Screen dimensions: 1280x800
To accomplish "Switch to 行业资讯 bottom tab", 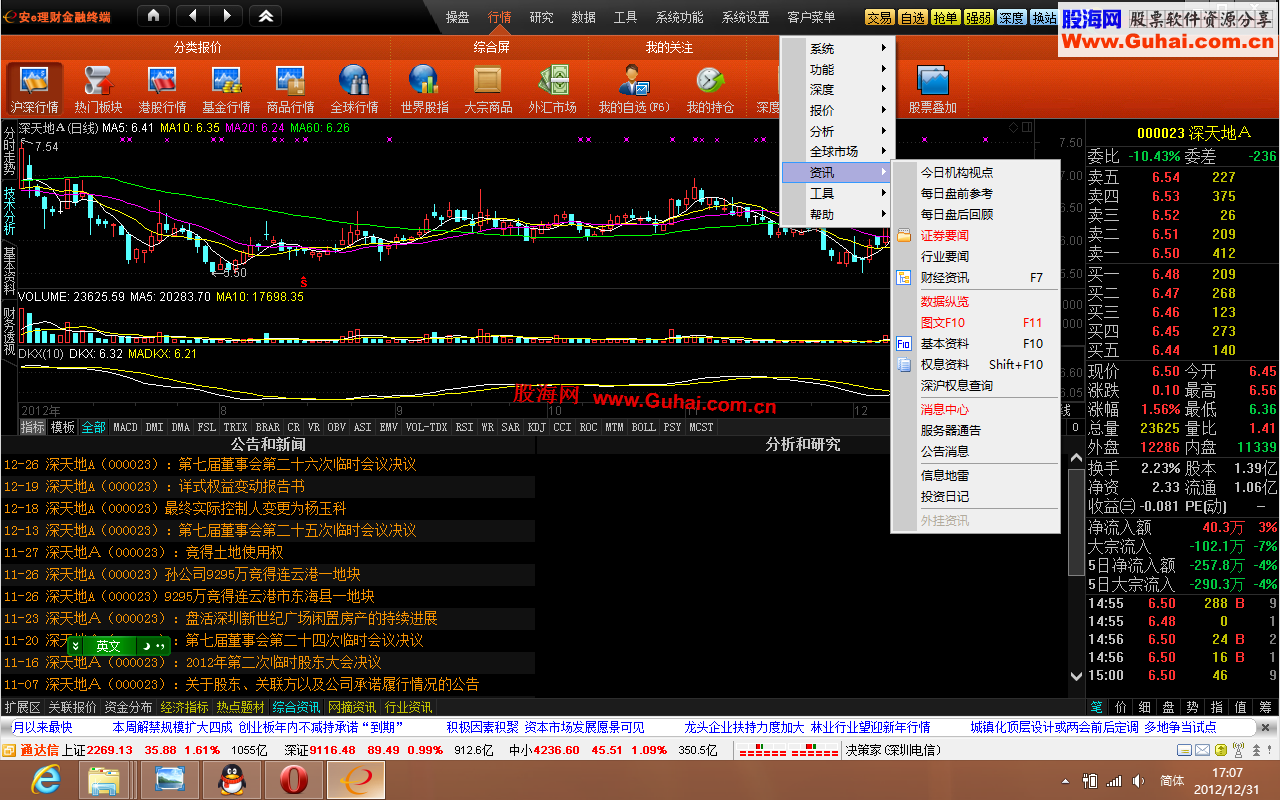I will (x=408, y=707).
